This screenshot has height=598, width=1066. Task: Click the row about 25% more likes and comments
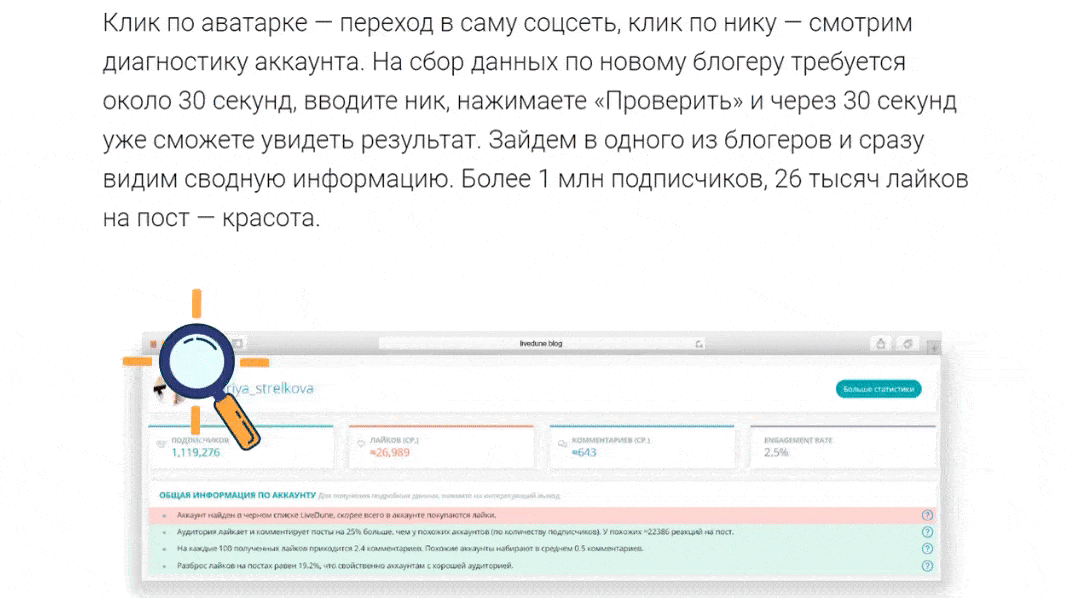tap(543, 532)
